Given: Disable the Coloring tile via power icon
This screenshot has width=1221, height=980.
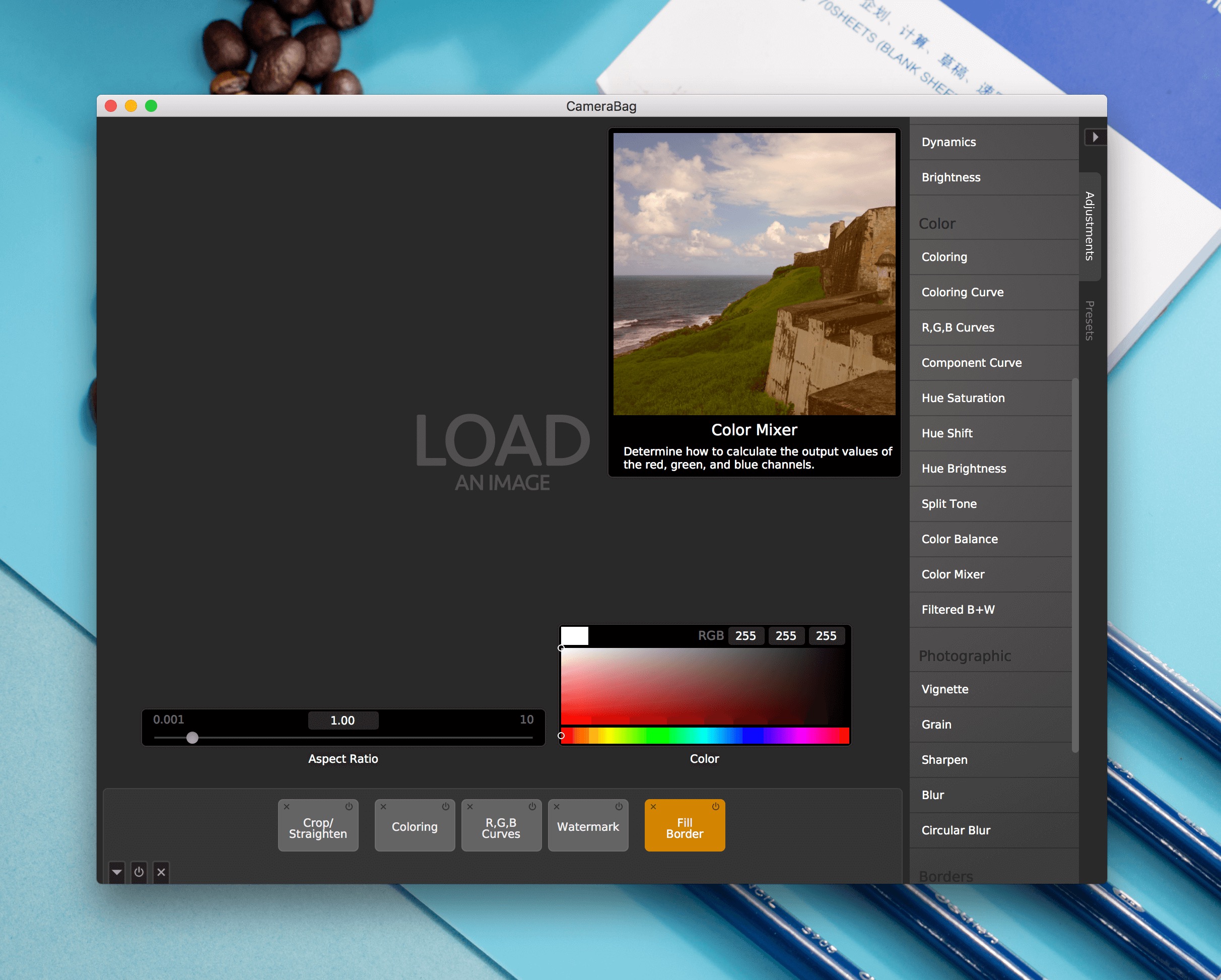Looking at the screenshot, I should (446, 806).
